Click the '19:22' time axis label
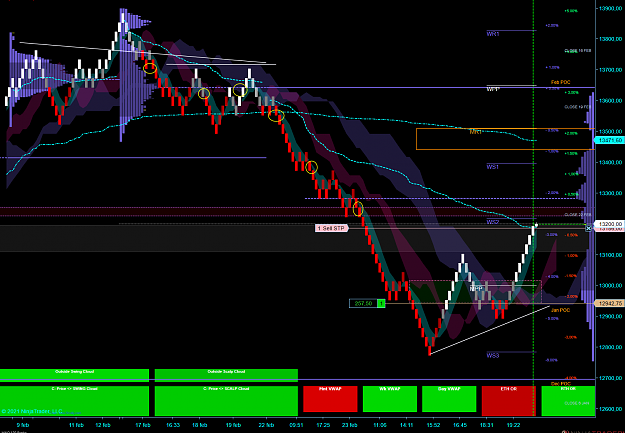Screen dimensions: 625x433 click(x=513, y=425)
